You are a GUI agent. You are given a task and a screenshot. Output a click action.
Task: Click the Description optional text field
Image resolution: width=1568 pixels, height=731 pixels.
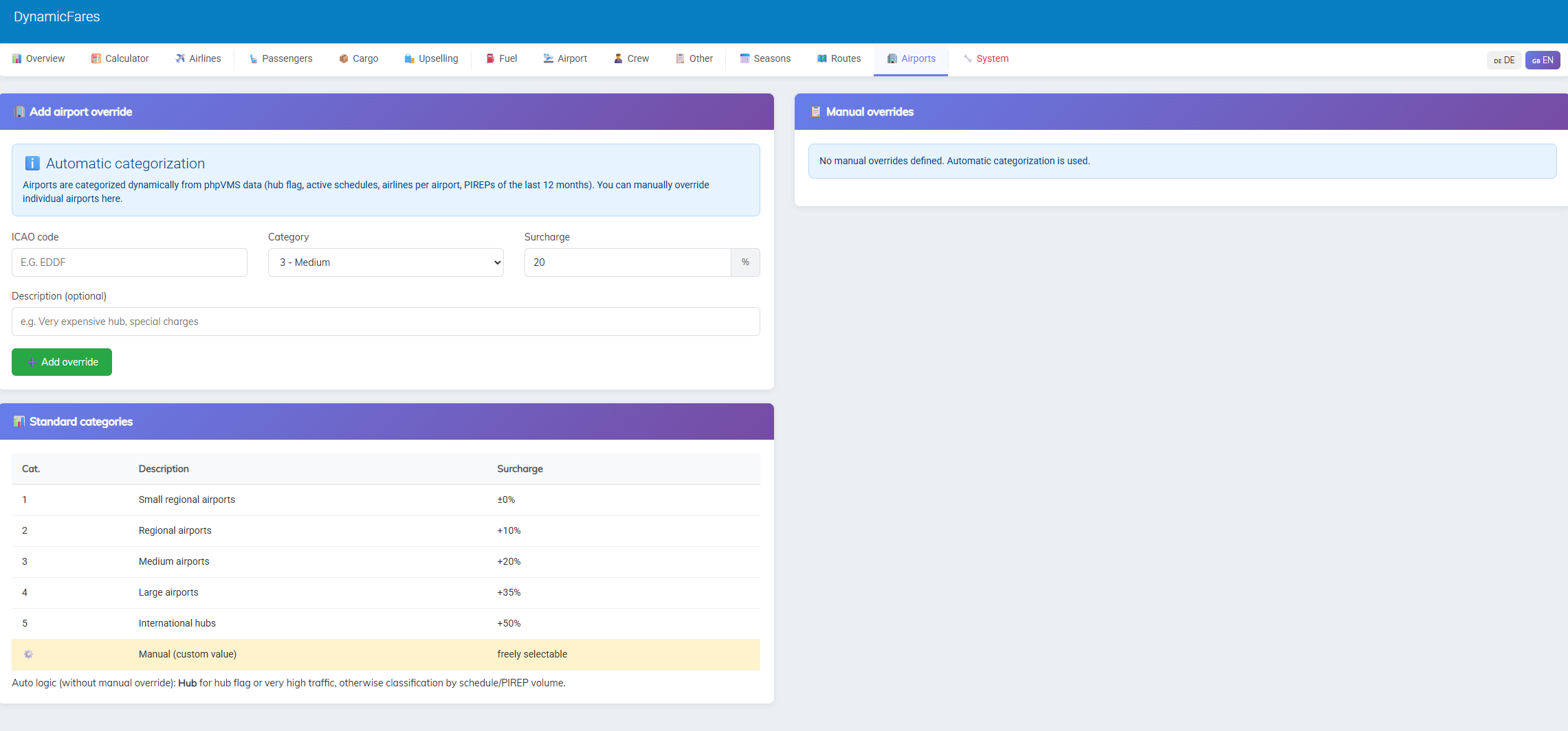(x=386, y=322)
